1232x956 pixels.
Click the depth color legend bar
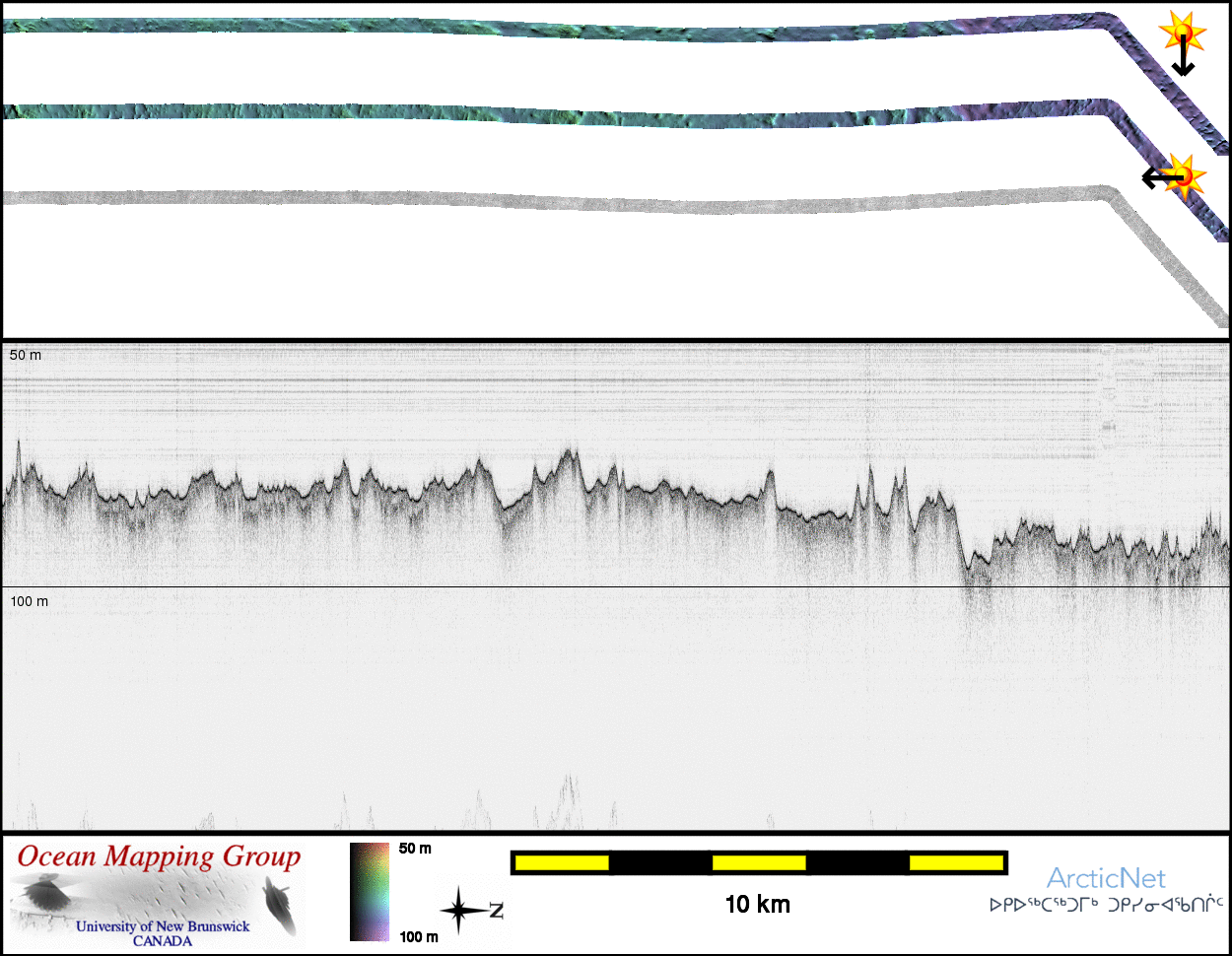(x=370, y=892)
